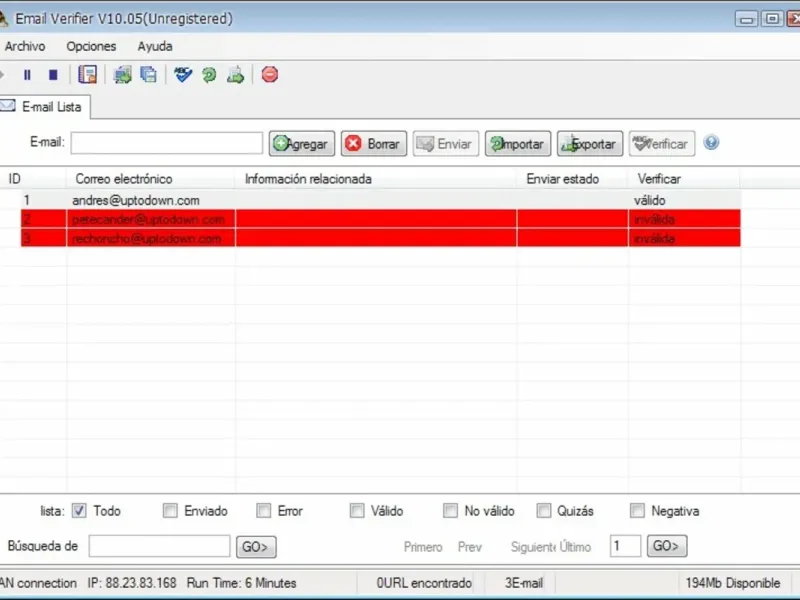
Task: Click the blue stop square icon
Action: (53, 75)
